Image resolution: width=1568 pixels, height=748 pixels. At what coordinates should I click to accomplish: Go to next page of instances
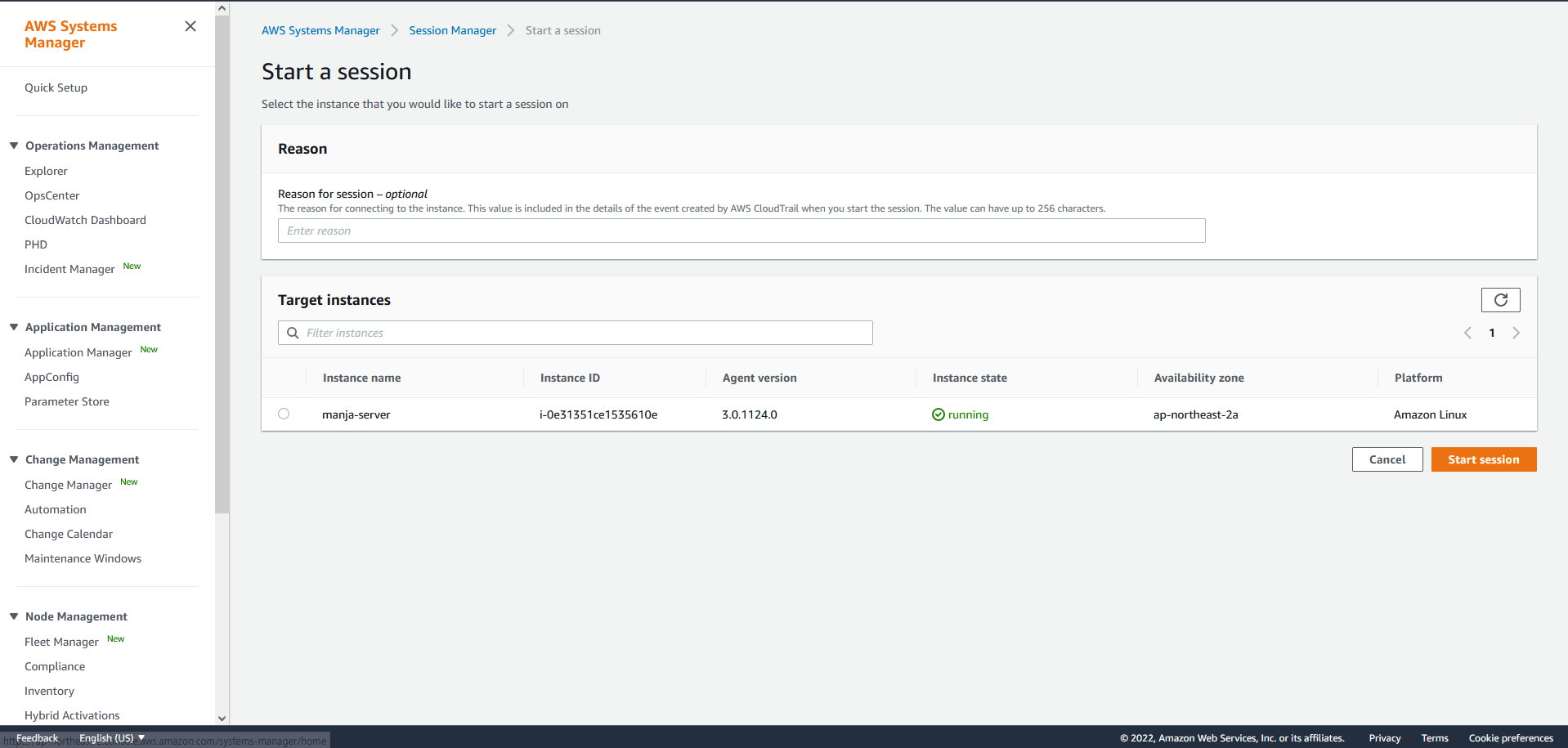pyautogui.click(x=1516, y=333)
